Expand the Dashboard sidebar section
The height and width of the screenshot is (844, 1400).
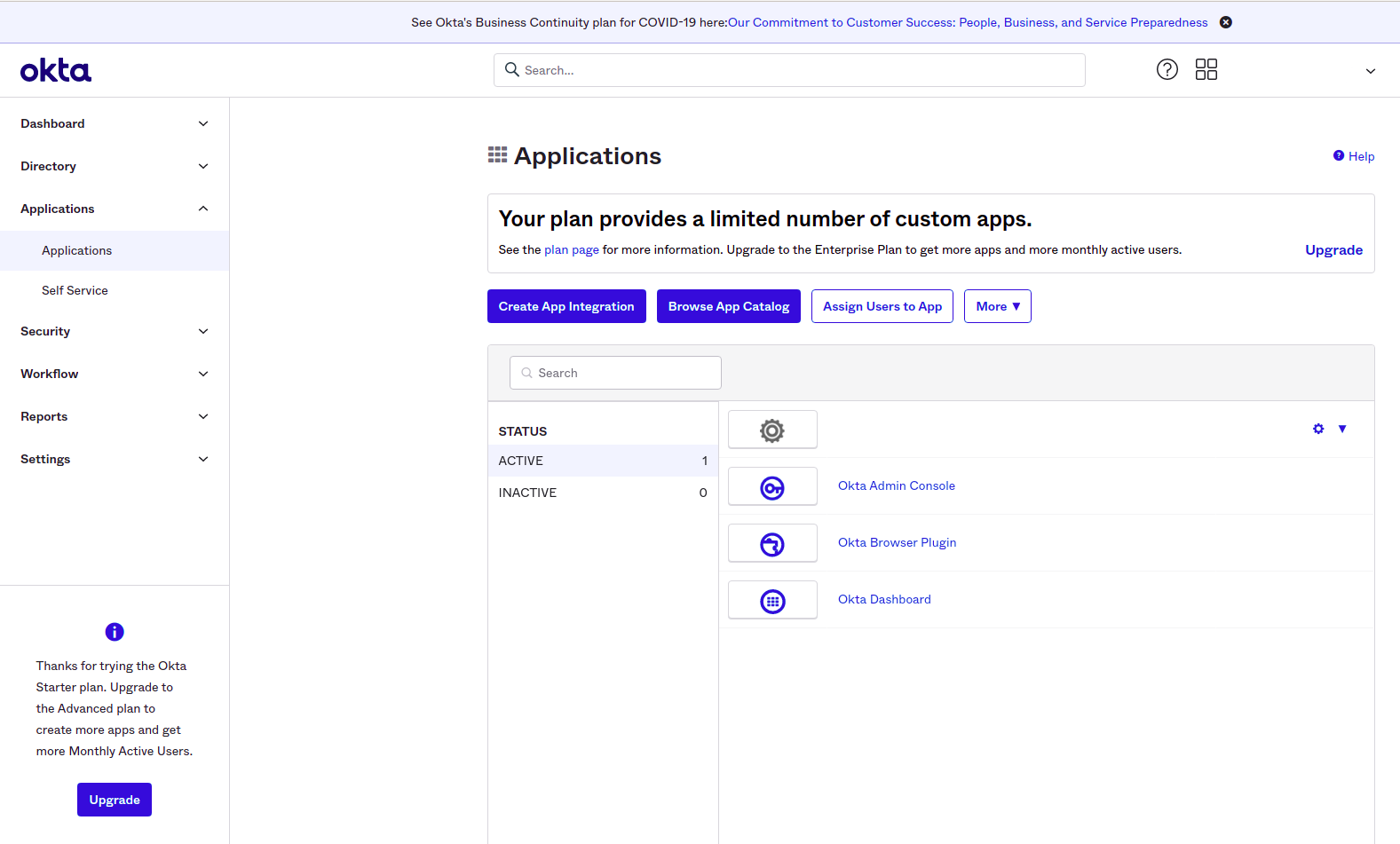point(115,123)
